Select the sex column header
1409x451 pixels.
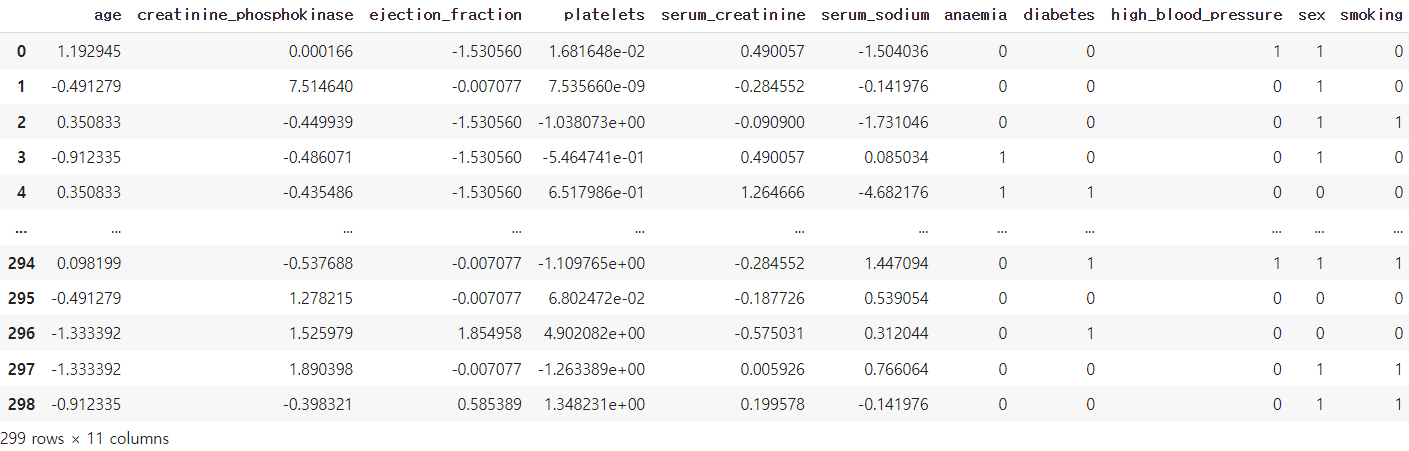point(1310,15)
